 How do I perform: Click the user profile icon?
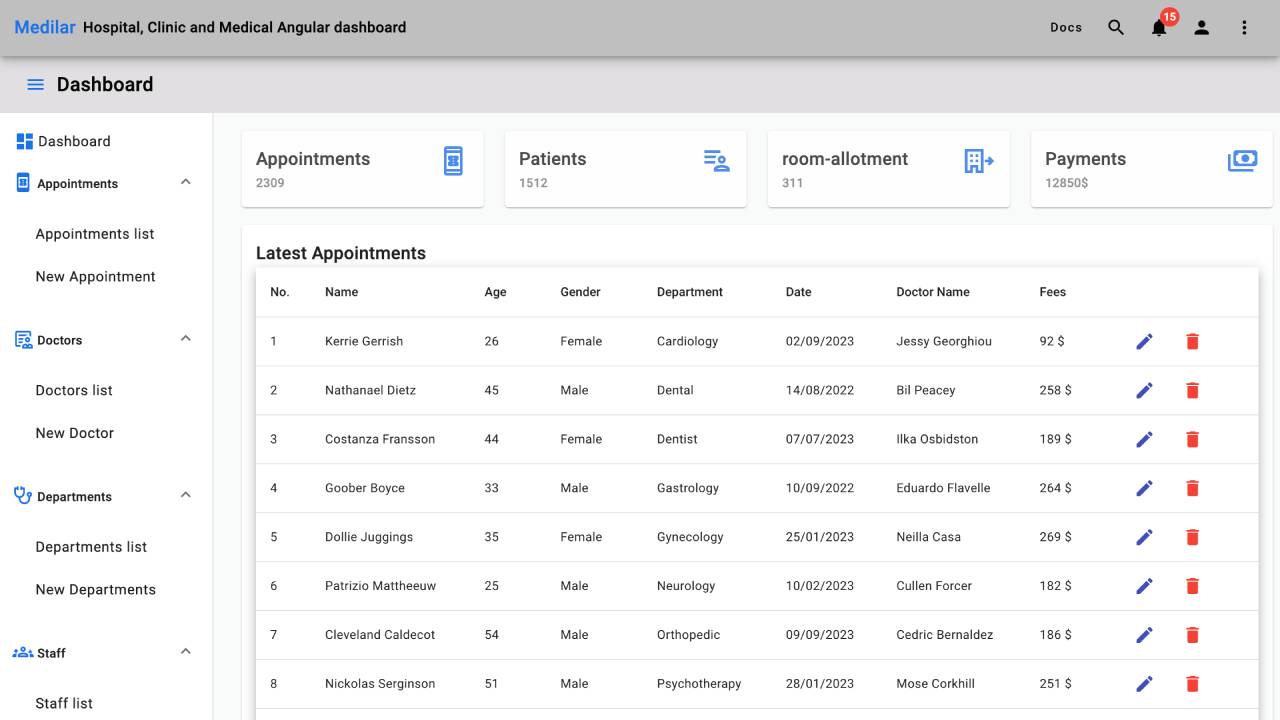[x=1202, y=27]
